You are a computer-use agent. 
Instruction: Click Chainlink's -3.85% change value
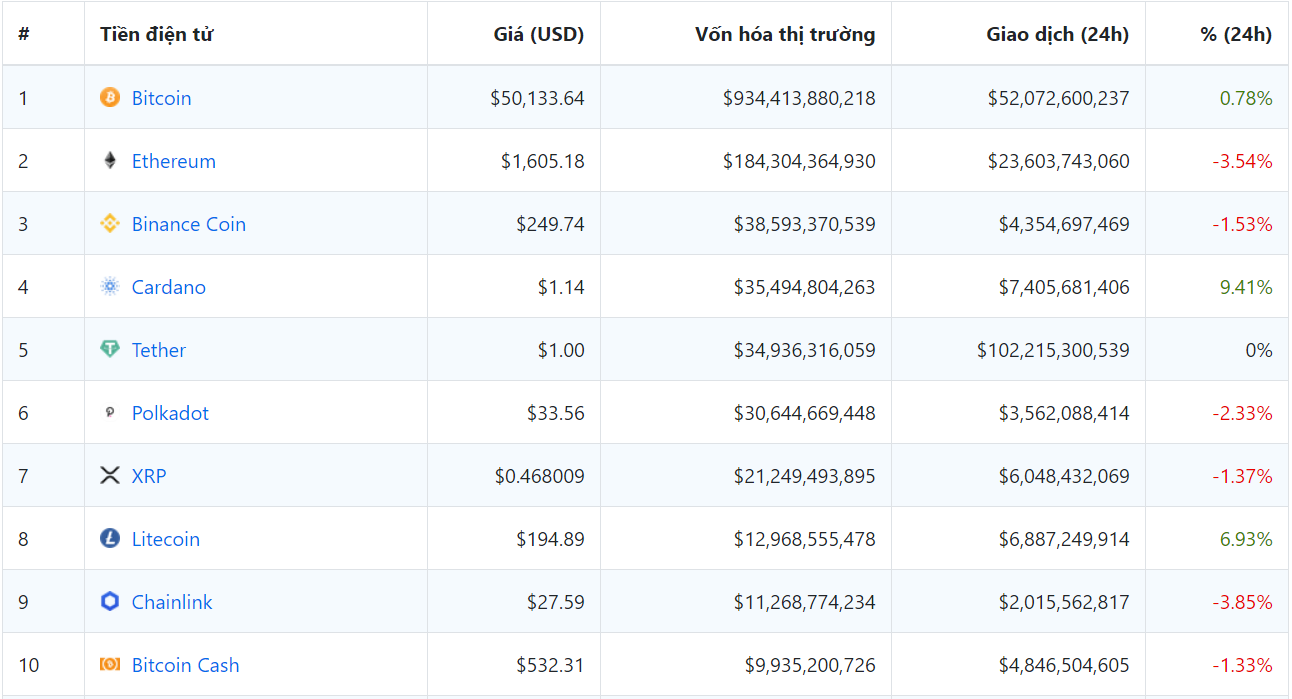tap(1243, 602)
